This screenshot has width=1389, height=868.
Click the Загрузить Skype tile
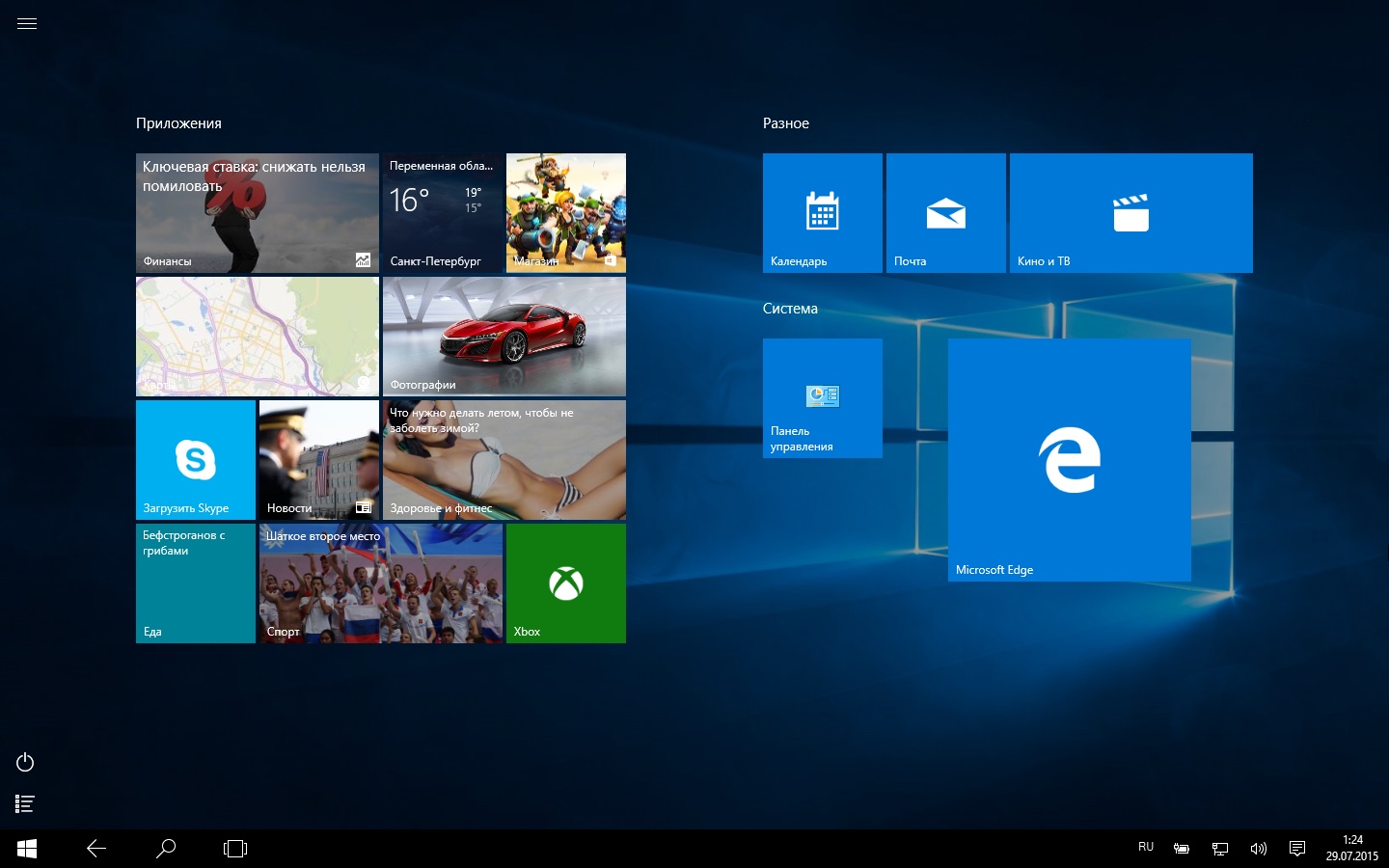pyautogui.click(x=196, y=460)
